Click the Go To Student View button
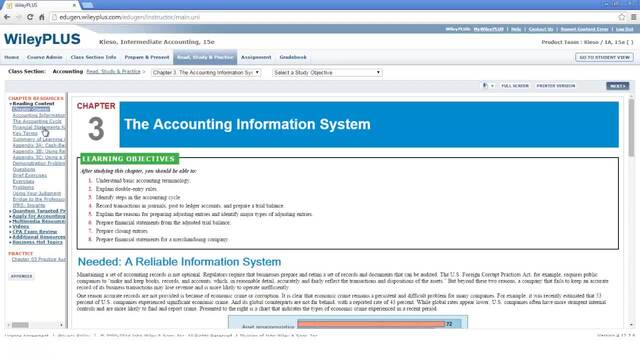Viewport: 640px width, 360px height. click(x=604, y=58)
